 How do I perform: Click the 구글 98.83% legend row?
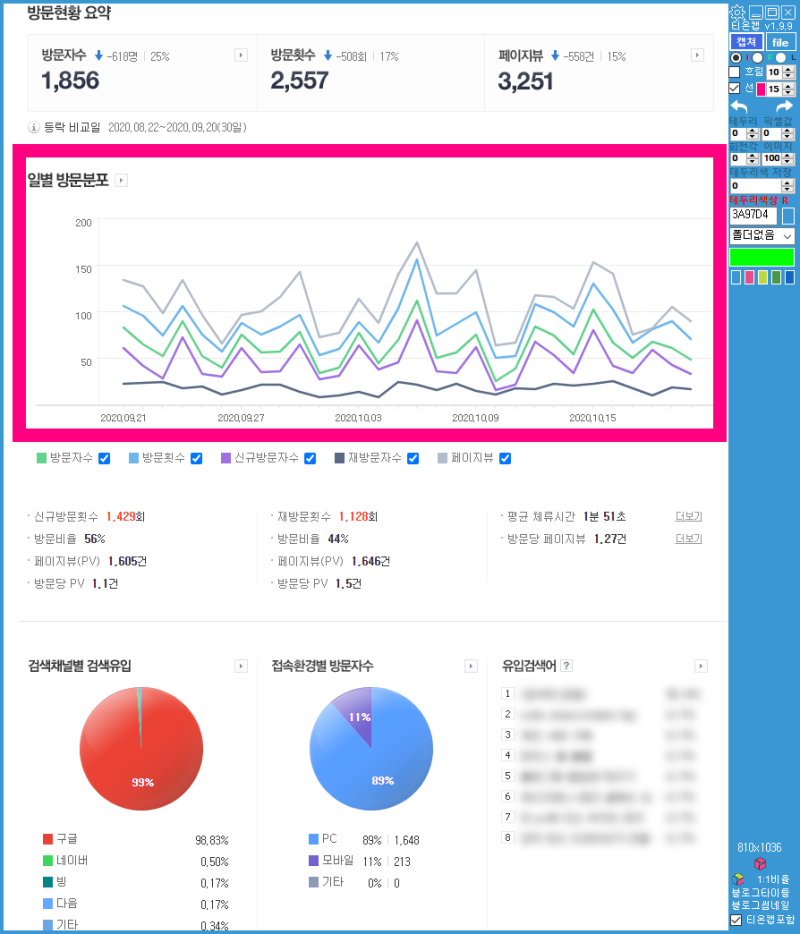[x=136, y=840]
